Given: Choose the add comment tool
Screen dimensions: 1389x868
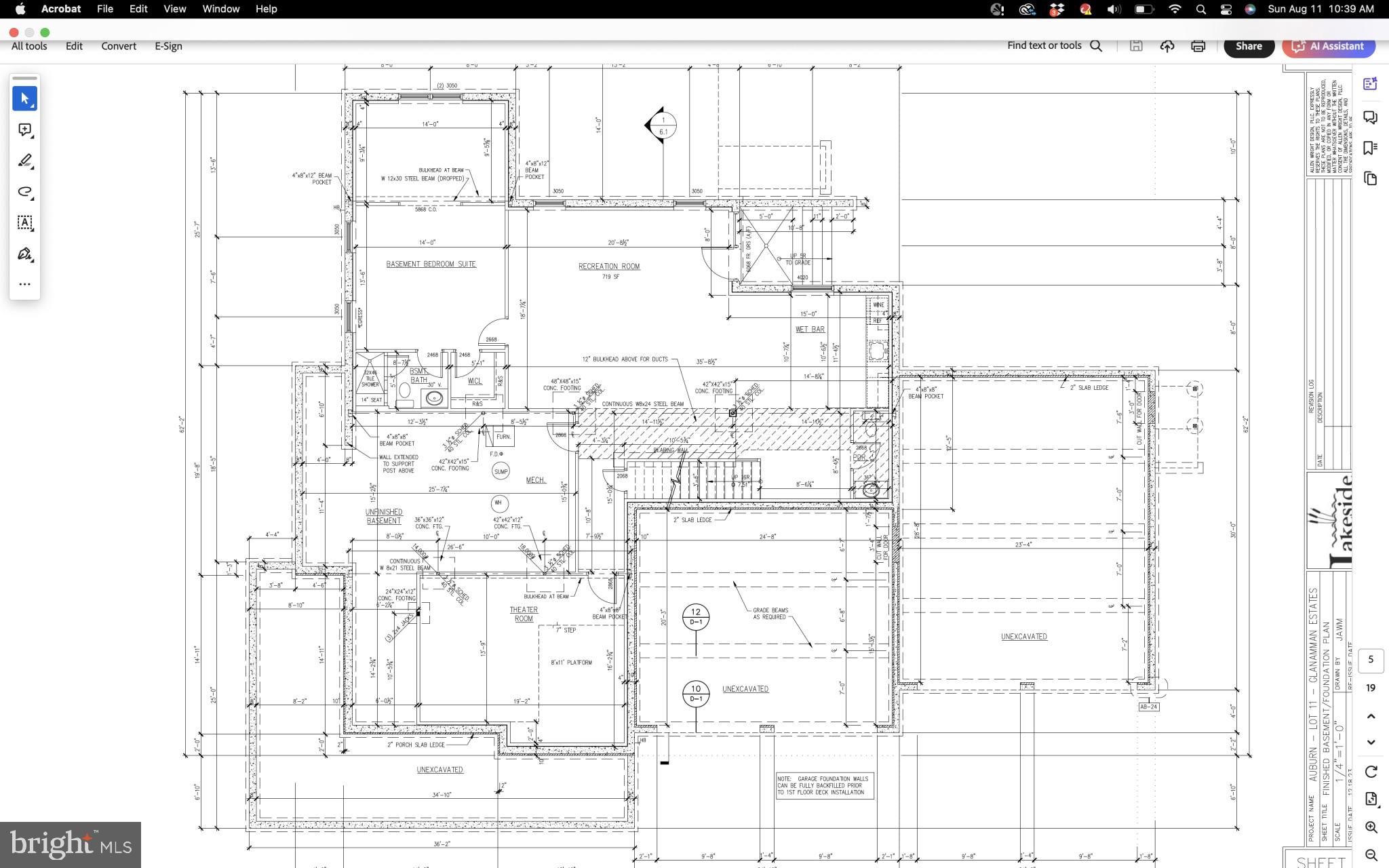Looking at the screenshot, I should (x=24, y=130).
